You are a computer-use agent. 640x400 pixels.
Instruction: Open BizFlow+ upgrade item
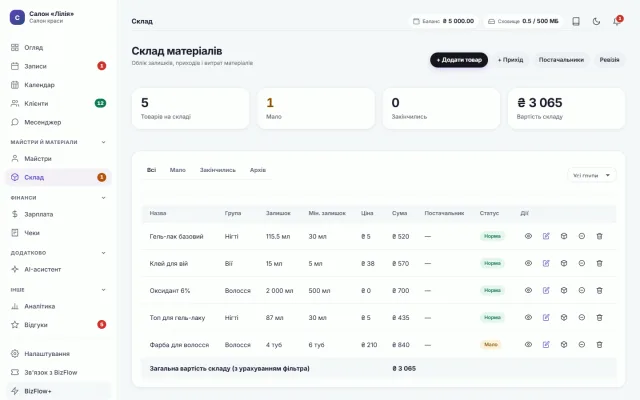click(x=58, y=391)
